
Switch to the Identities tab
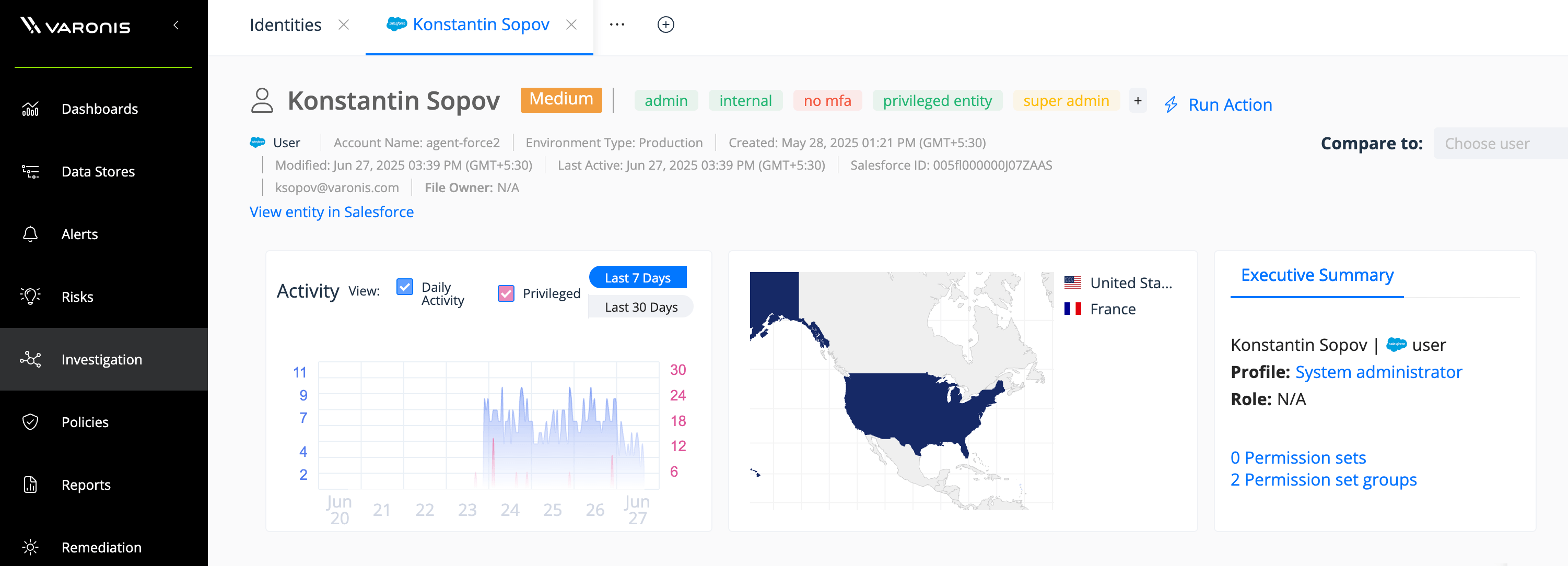coord(286,25)
